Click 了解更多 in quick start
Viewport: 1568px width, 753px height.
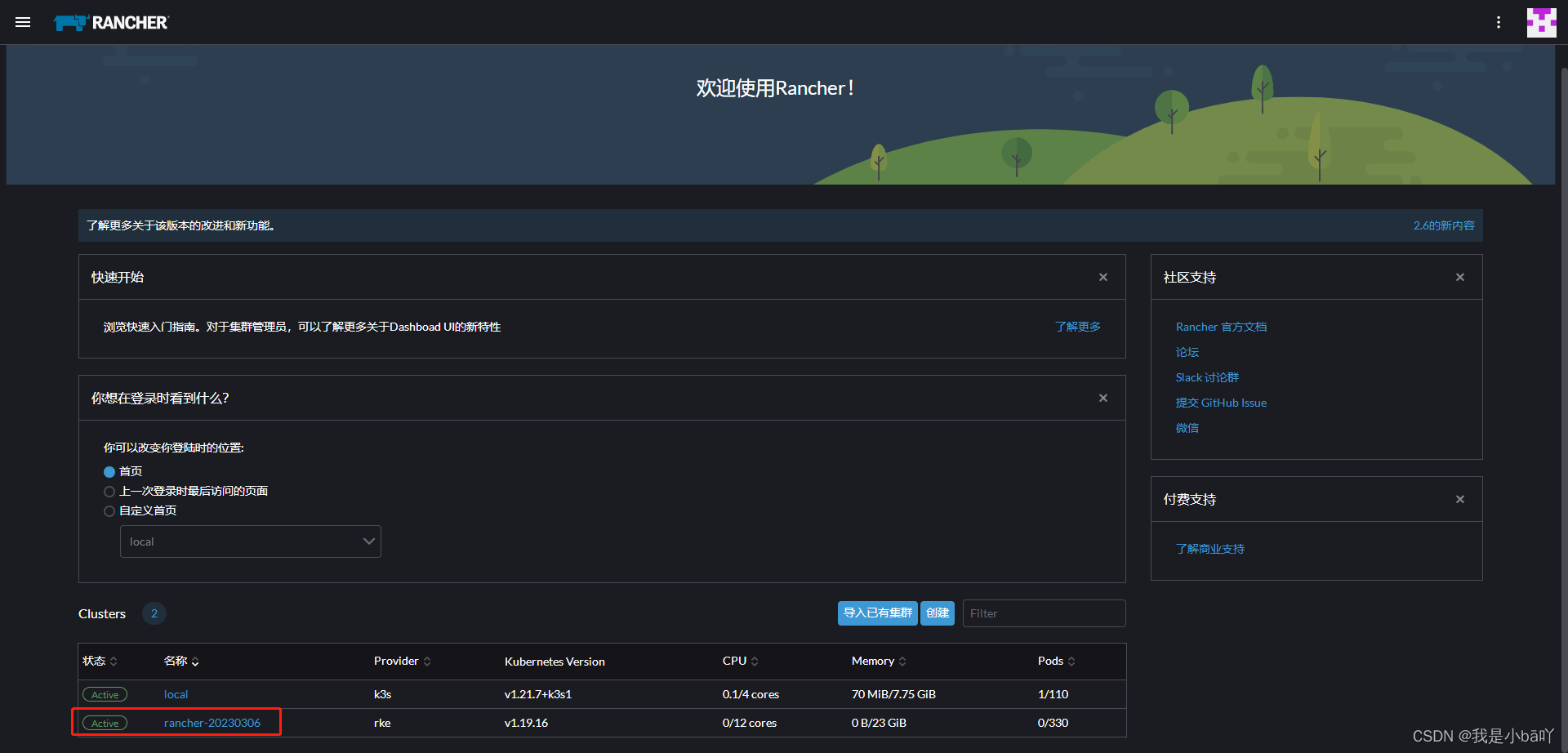[x=1078, y=327]
